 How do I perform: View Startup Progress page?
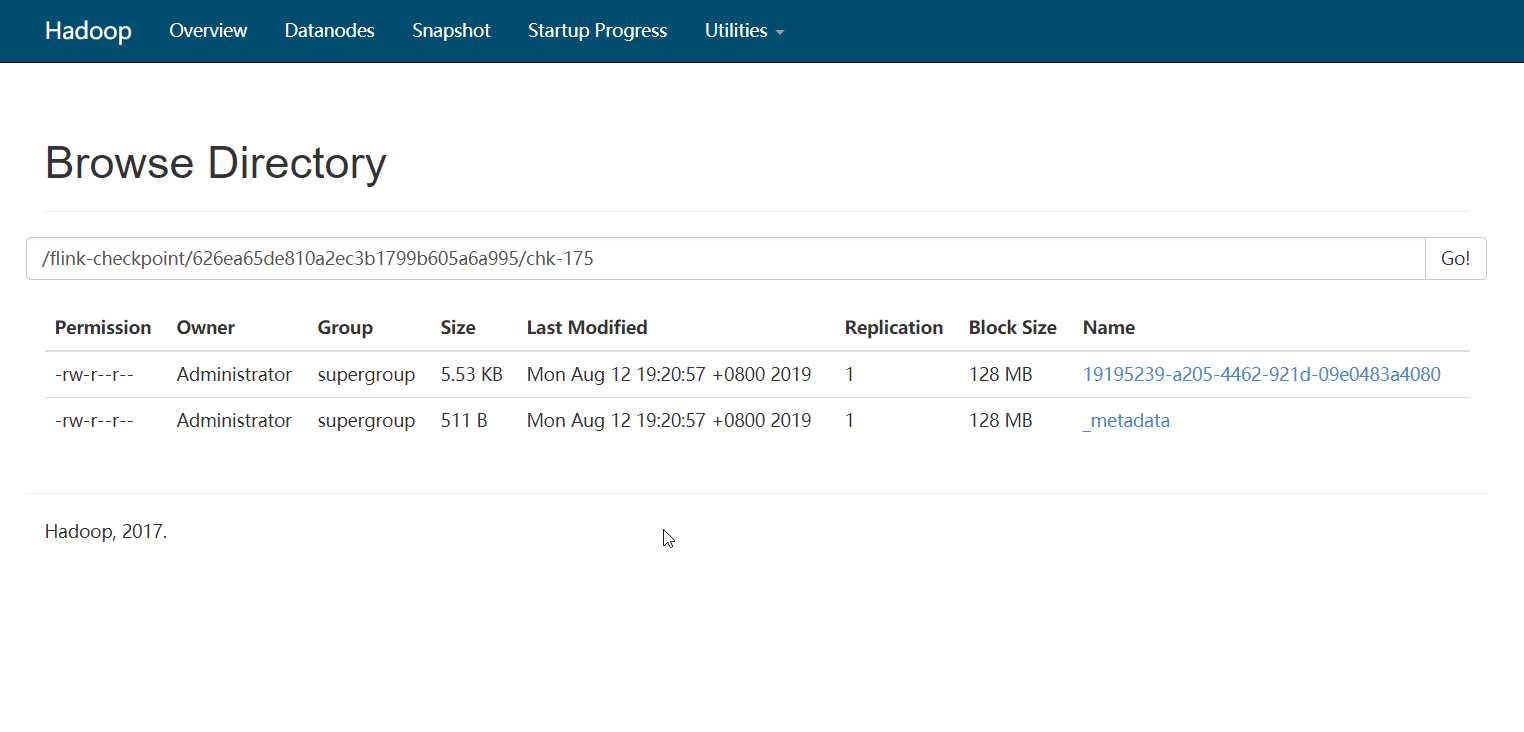click(x=597, y=31)
